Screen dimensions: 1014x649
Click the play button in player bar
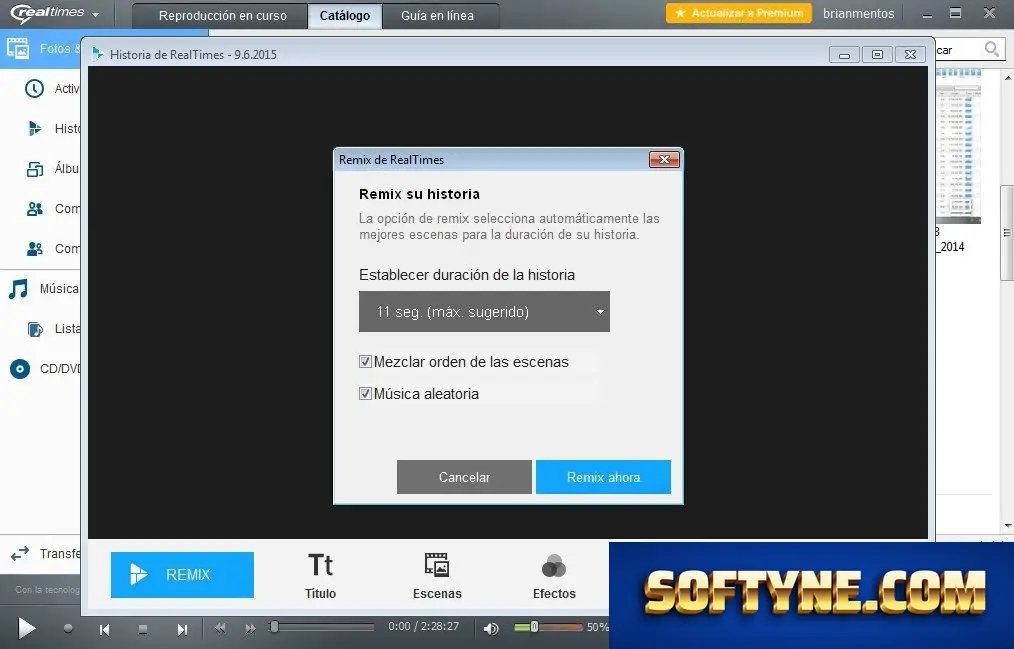(x=26, y=628)
